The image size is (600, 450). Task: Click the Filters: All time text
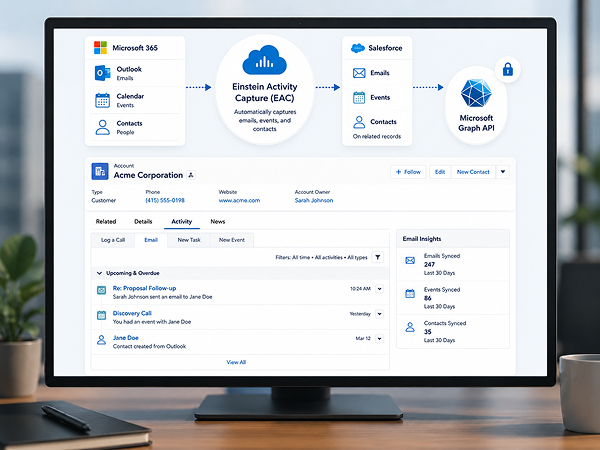[x=293, y=258]
